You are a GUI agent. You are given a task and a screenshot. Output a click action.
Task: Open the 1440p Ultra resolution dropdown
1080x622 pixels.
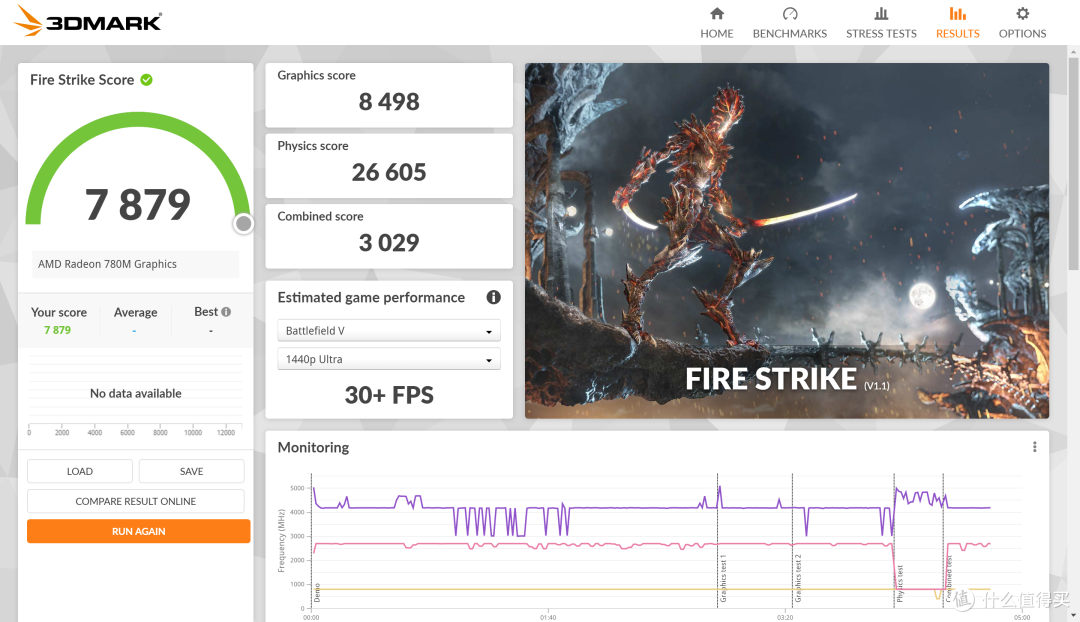389,360
